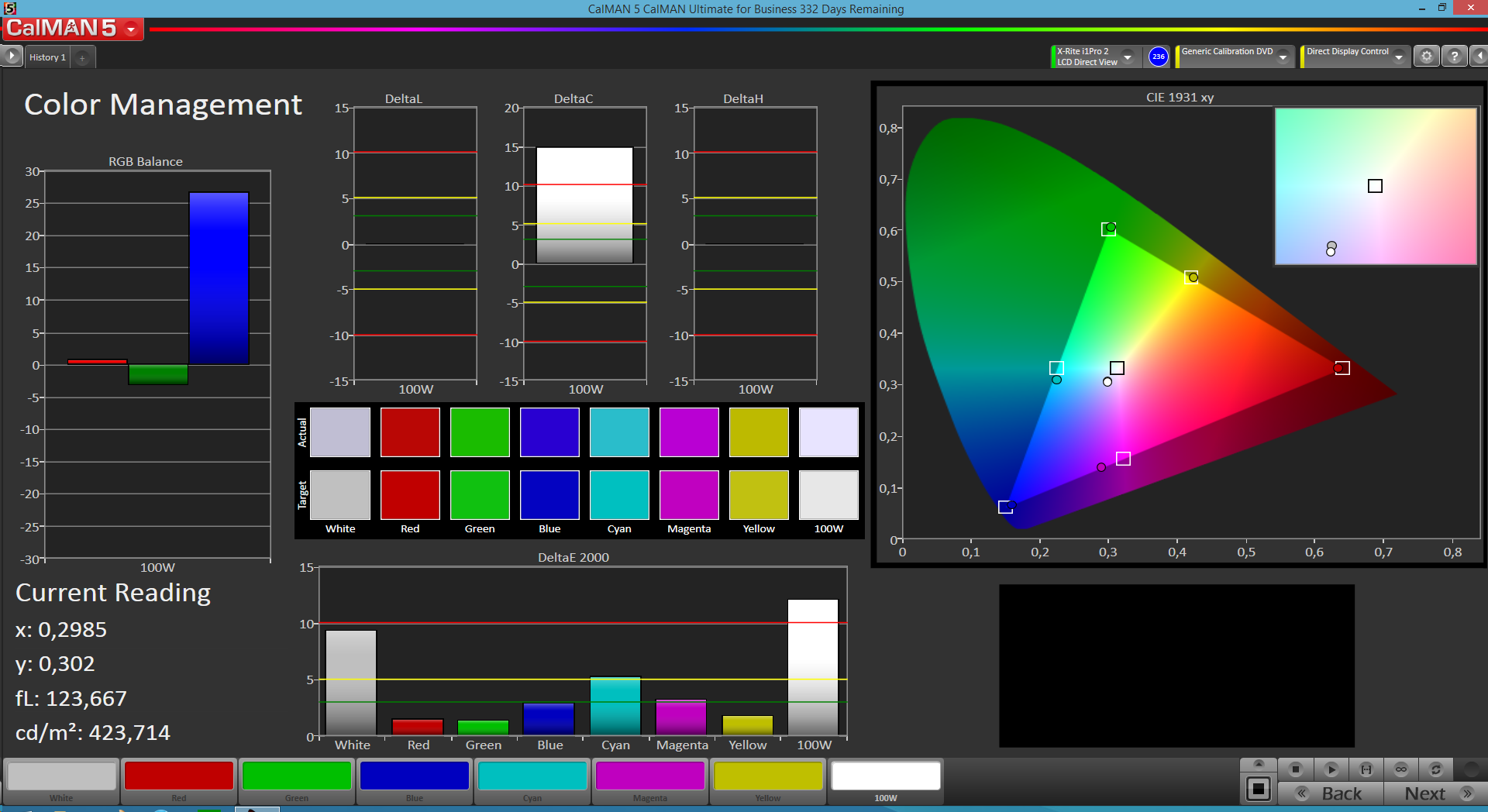Click the Actual White color patch
The image size is (1488, 812).
click(340, 432)
